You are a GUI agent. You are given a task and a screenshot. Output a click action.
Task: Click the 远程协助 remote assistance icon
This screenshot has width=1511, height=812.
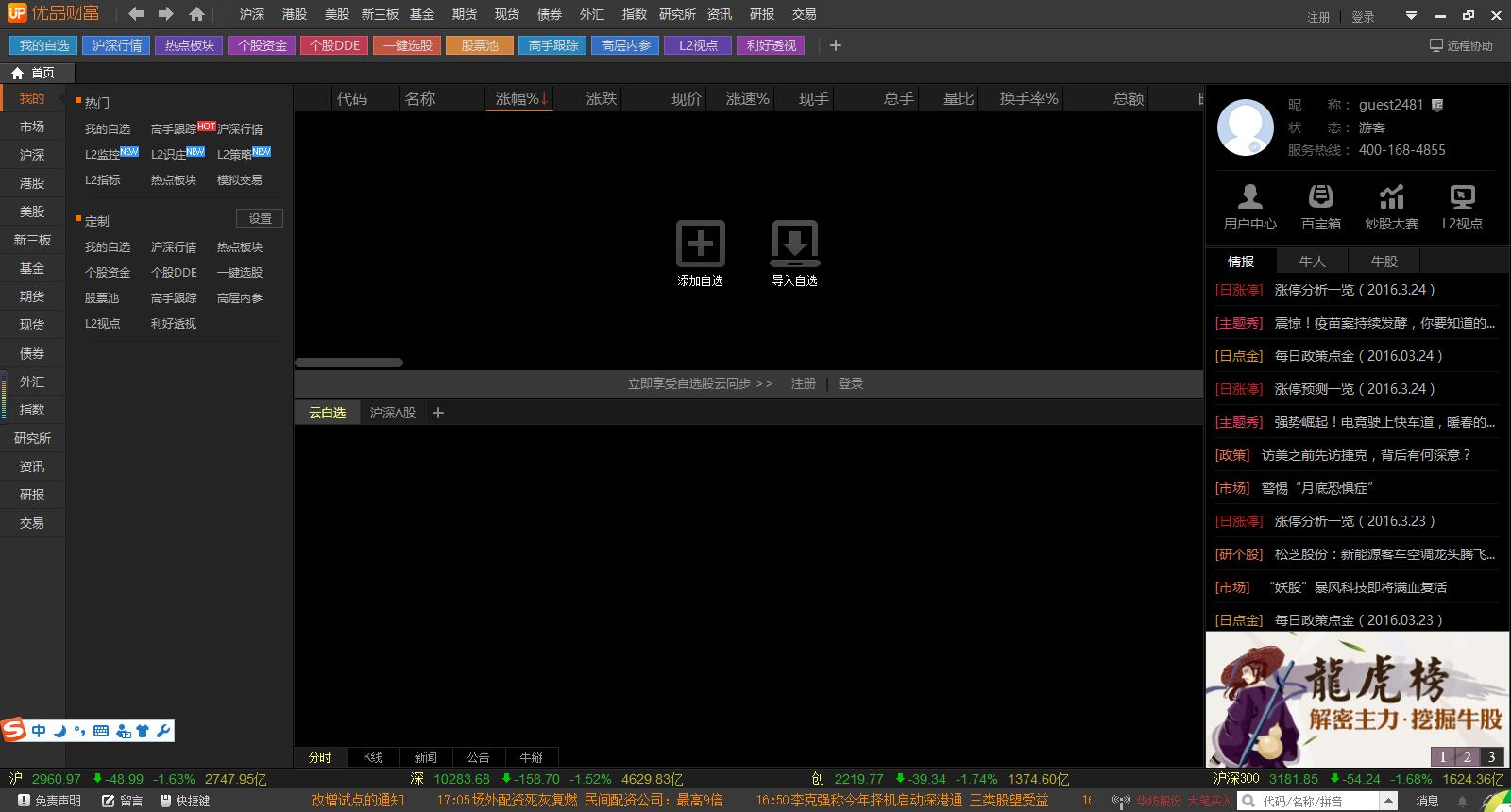point(1435,45)
